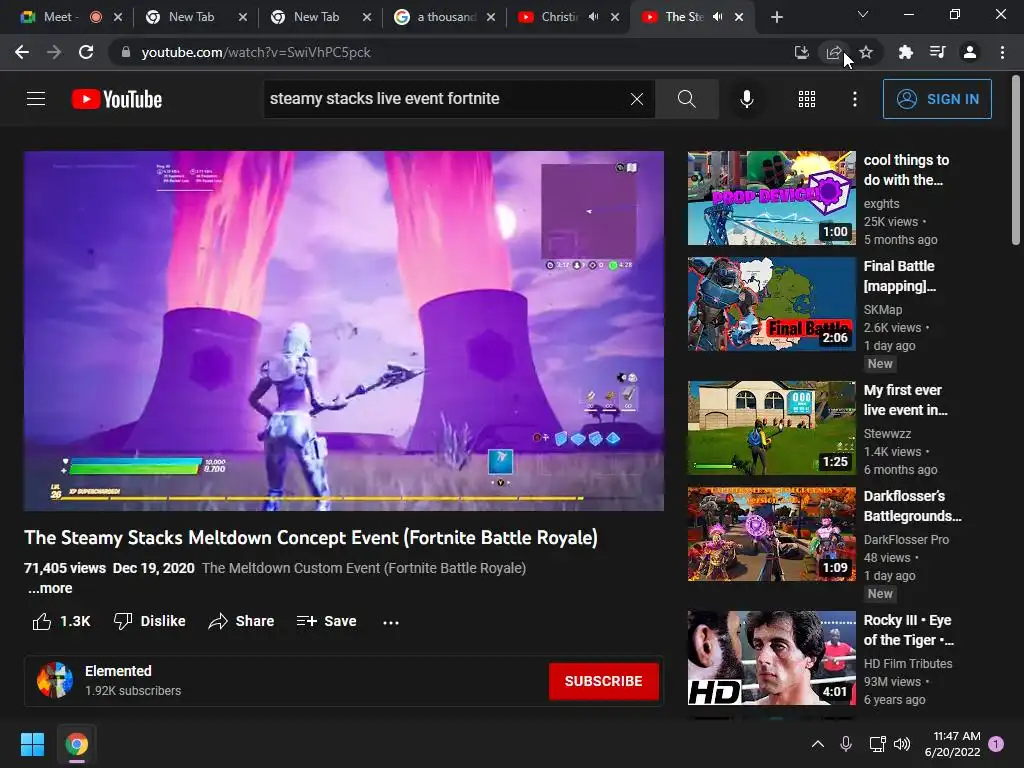Open the SKMap channel name
Viewport: 1024px width, 768px height.
tap(882, 310)
